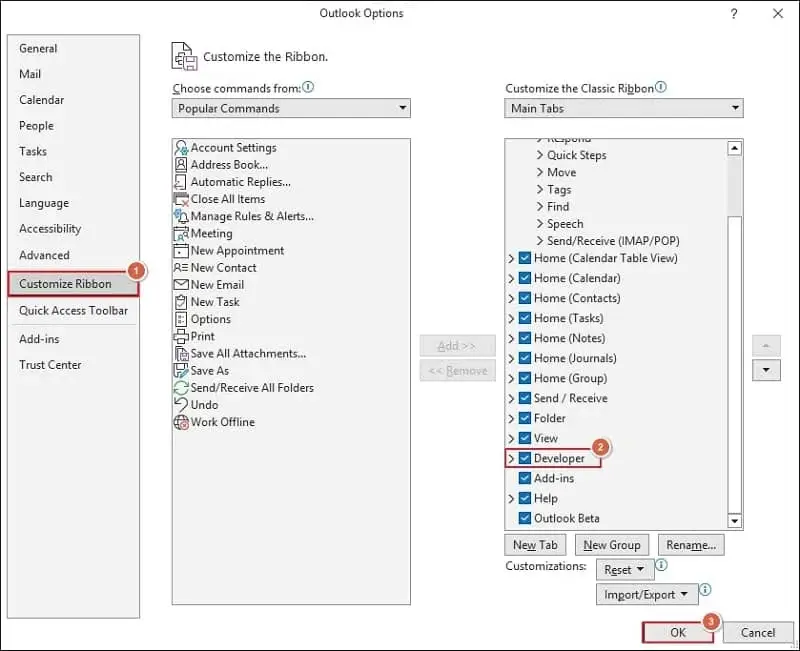Image resolution: width=800 pixels, height=651 pixels.
Task: Select the Send/Receive All Folders icon
Action: (x=183, y=387)
